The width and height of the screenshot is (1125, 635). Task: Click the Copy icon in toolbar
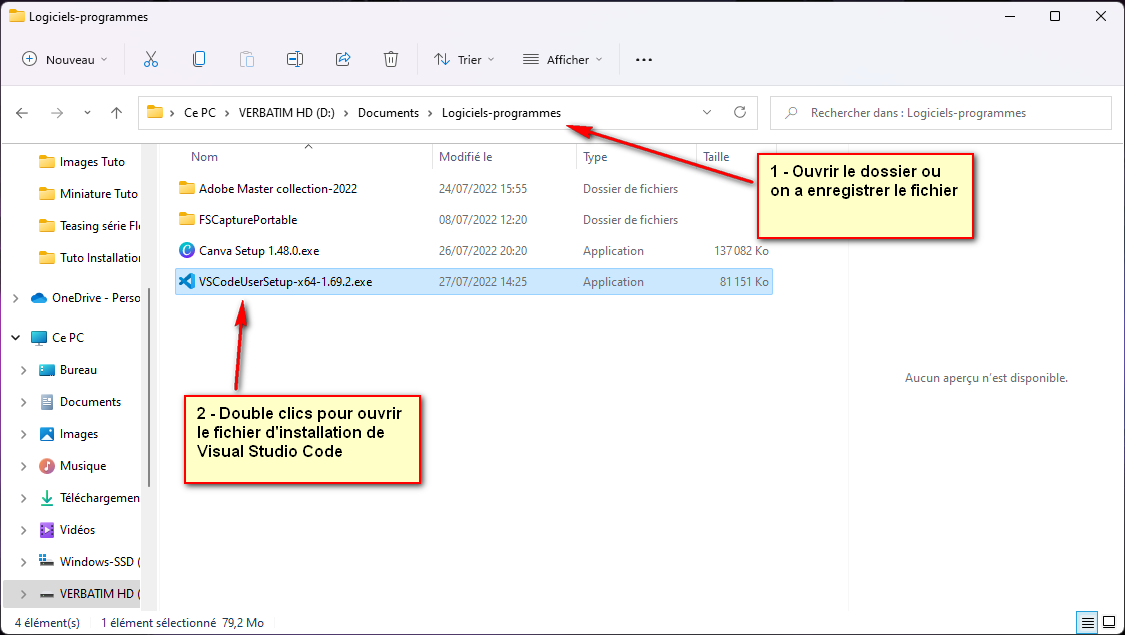point(199,60)
